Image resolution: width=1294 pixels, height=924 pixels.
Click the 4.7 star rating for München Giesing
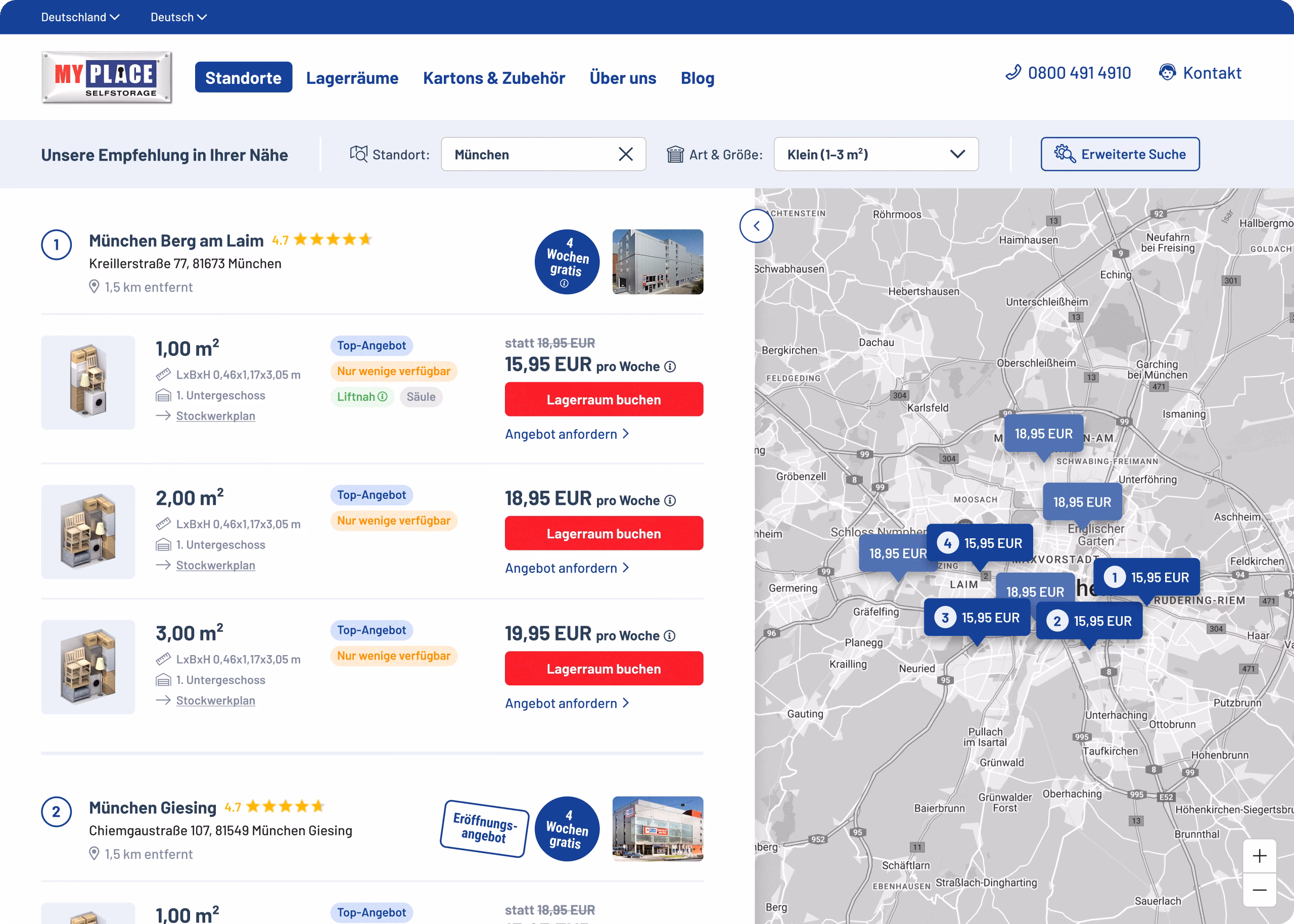[274, 807]
